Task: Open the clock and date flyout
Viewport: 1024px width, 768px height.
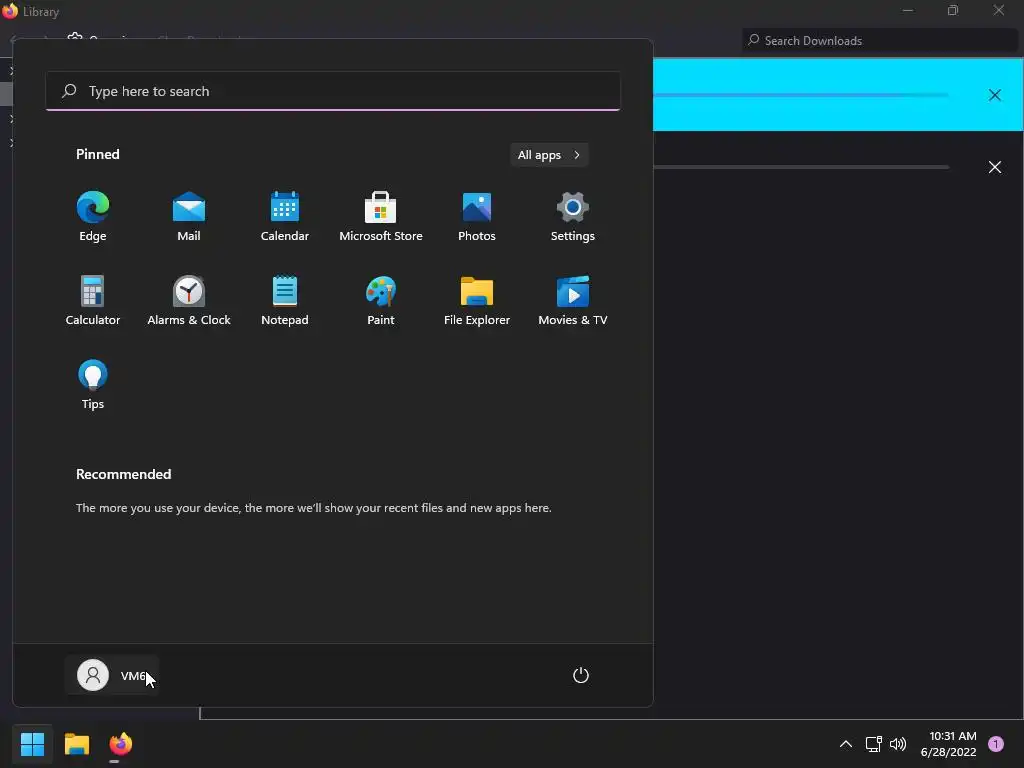Action: point(948,744)
